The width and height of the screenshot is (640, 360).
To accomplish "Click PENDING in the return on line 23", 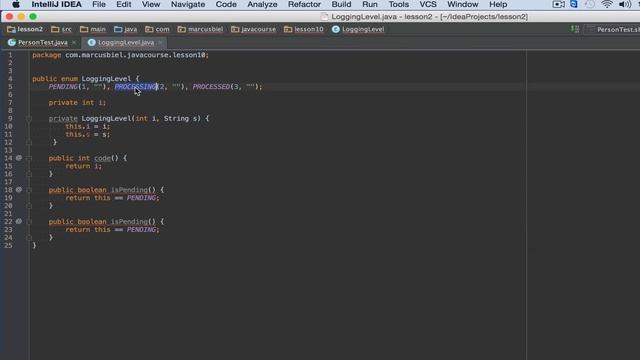I will (141, 229).
